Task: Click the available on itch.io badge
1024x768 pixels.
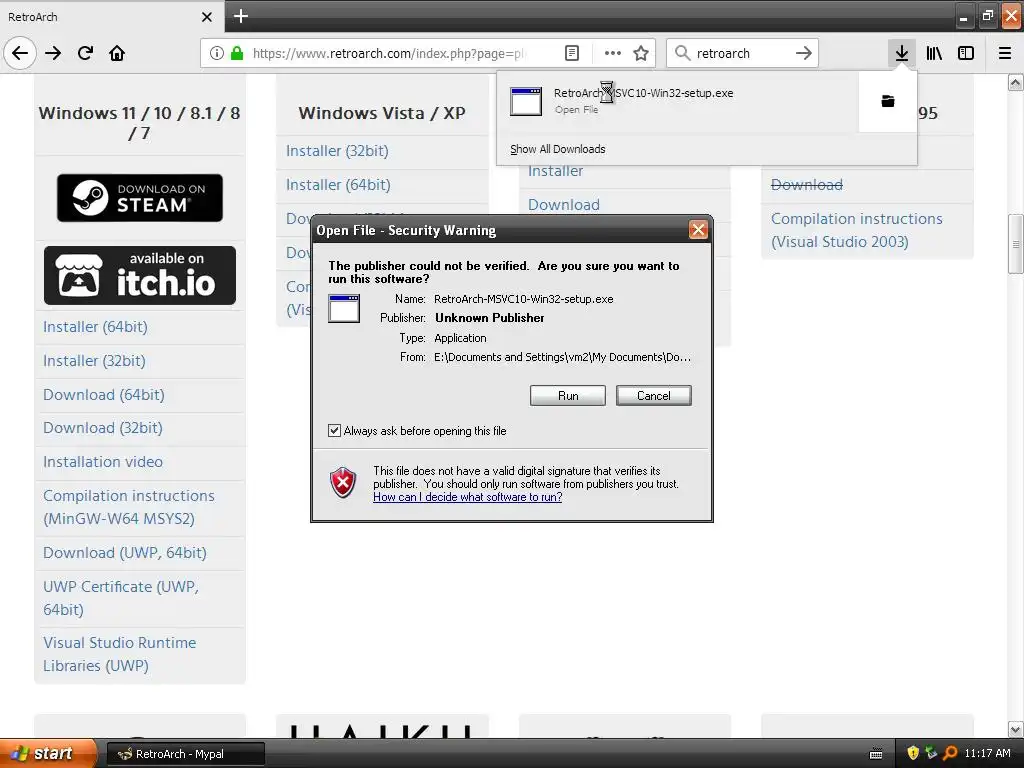Action: tap(140, 275)
